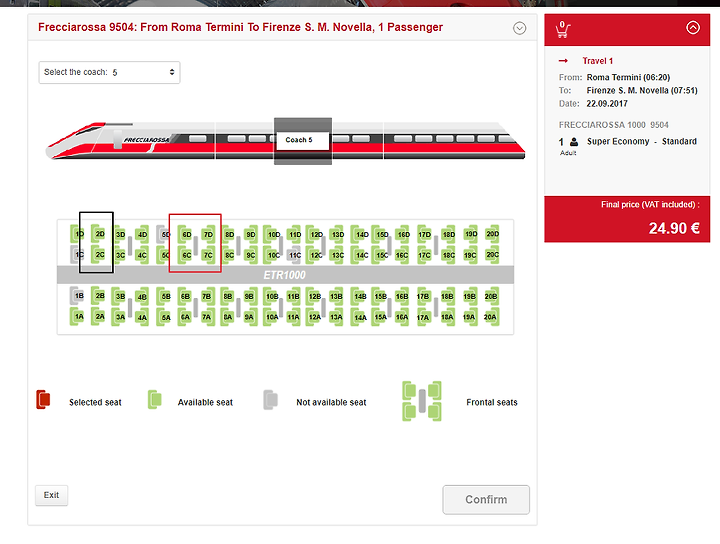Image resolution: width=720 pixels, height=544 pixels.
Task: Select seat 4B
Action: 142,297
